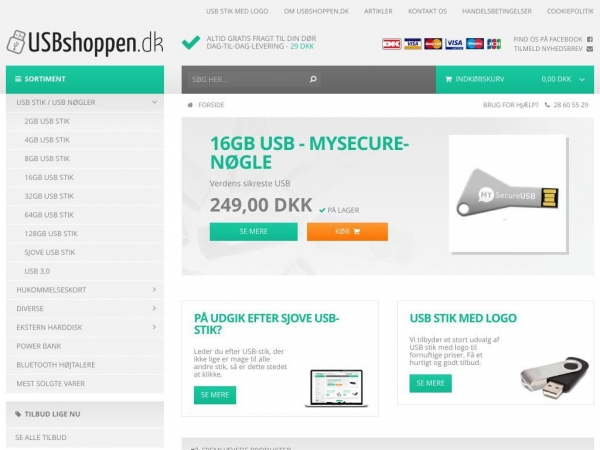Screen dimensions: 600x450
Task: Click the MySecureUSB key product image
Action: (x=507, y=194)
